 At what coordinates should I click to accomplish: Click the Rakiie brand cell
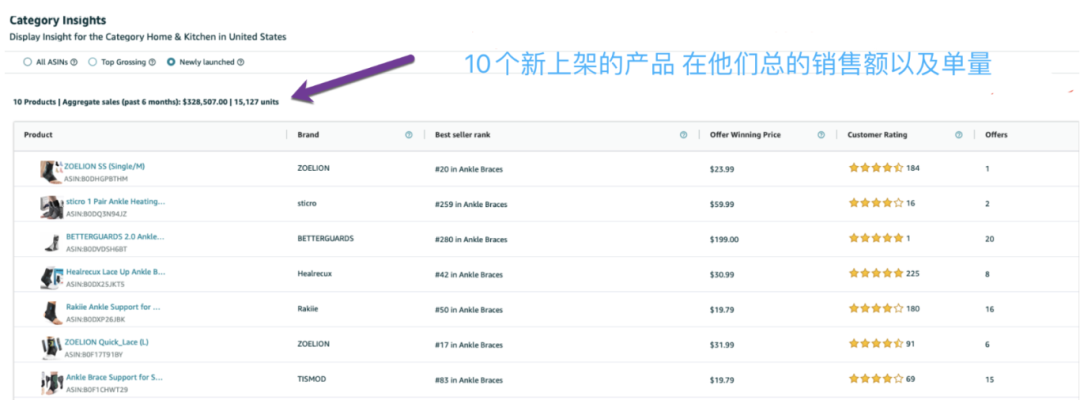coord(307,309)
